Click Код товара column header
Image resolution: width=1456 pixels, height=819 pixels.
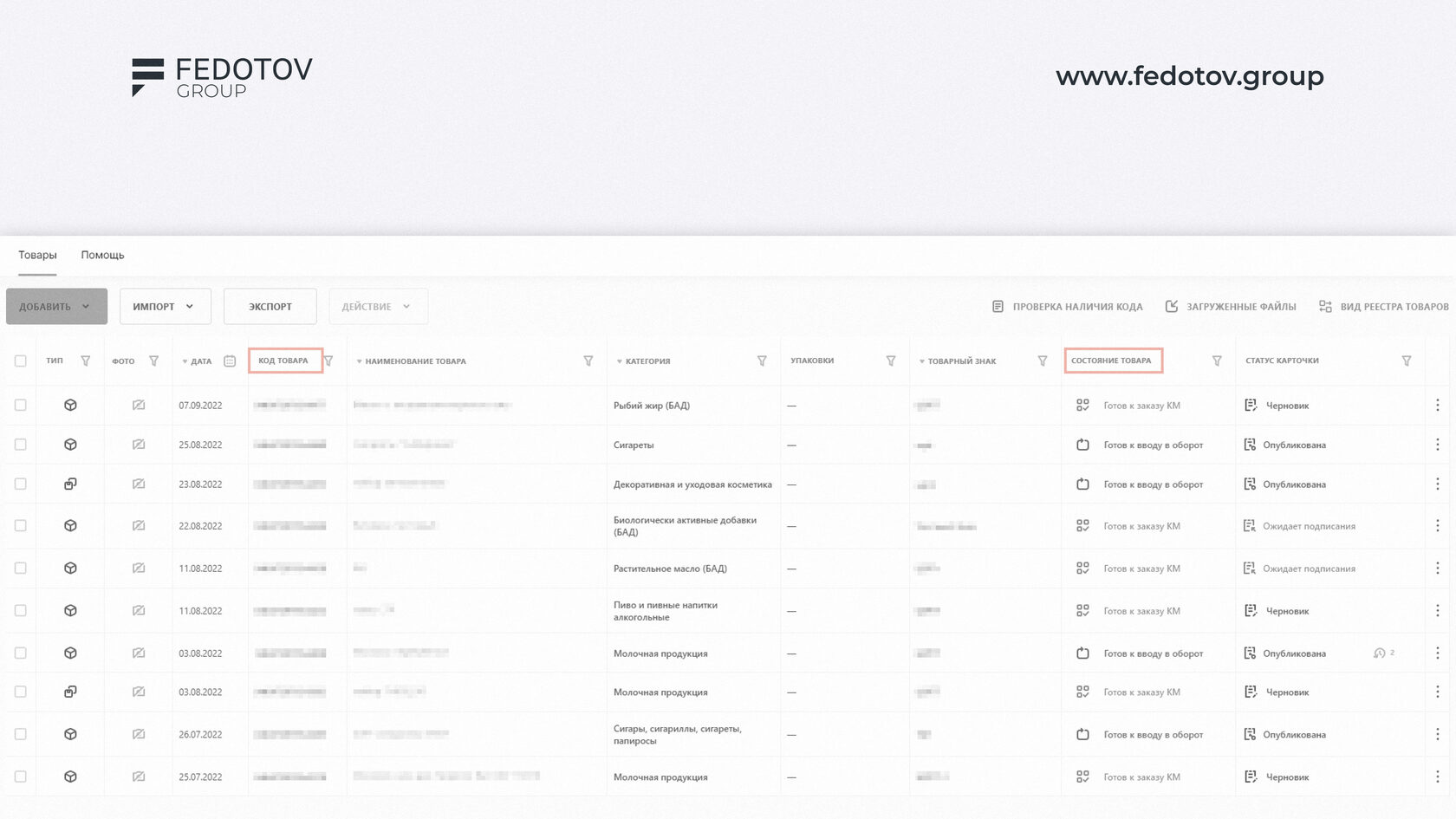[x=283, y=361]
